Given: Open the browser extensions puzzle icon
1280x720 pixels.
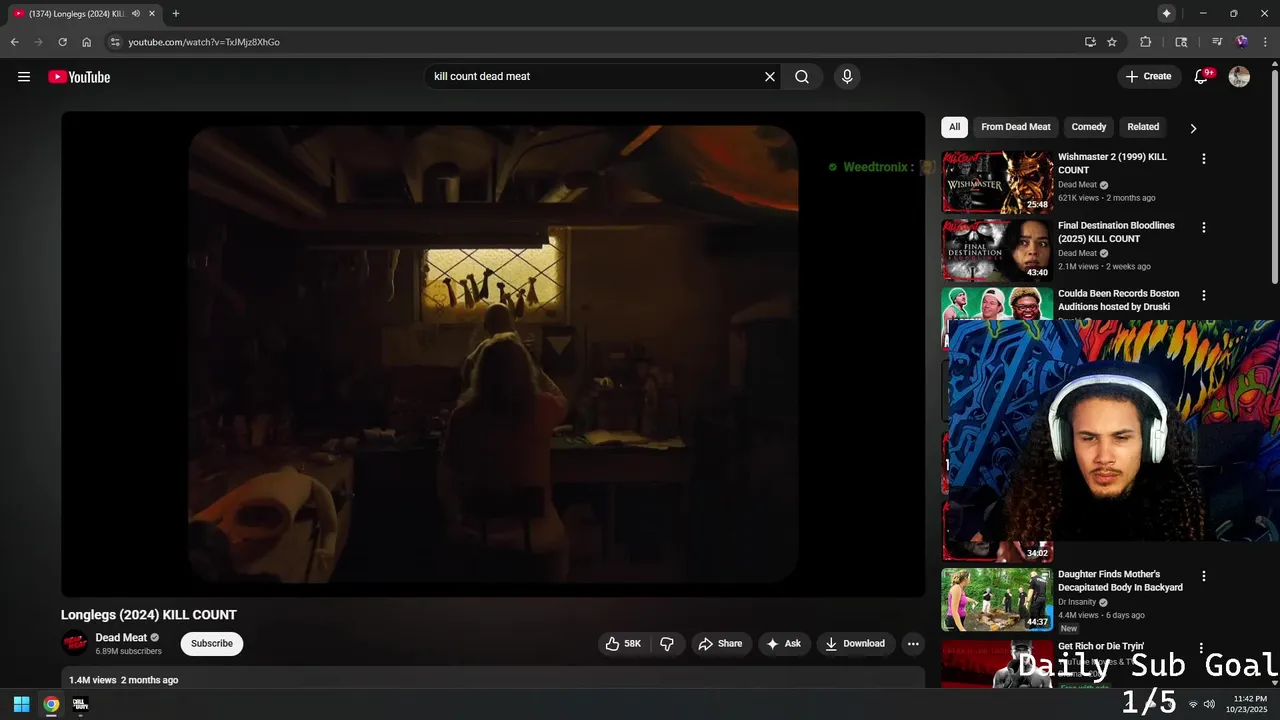Looking at the screenshot, I should pyautogui.click(x=1146, y=42).
